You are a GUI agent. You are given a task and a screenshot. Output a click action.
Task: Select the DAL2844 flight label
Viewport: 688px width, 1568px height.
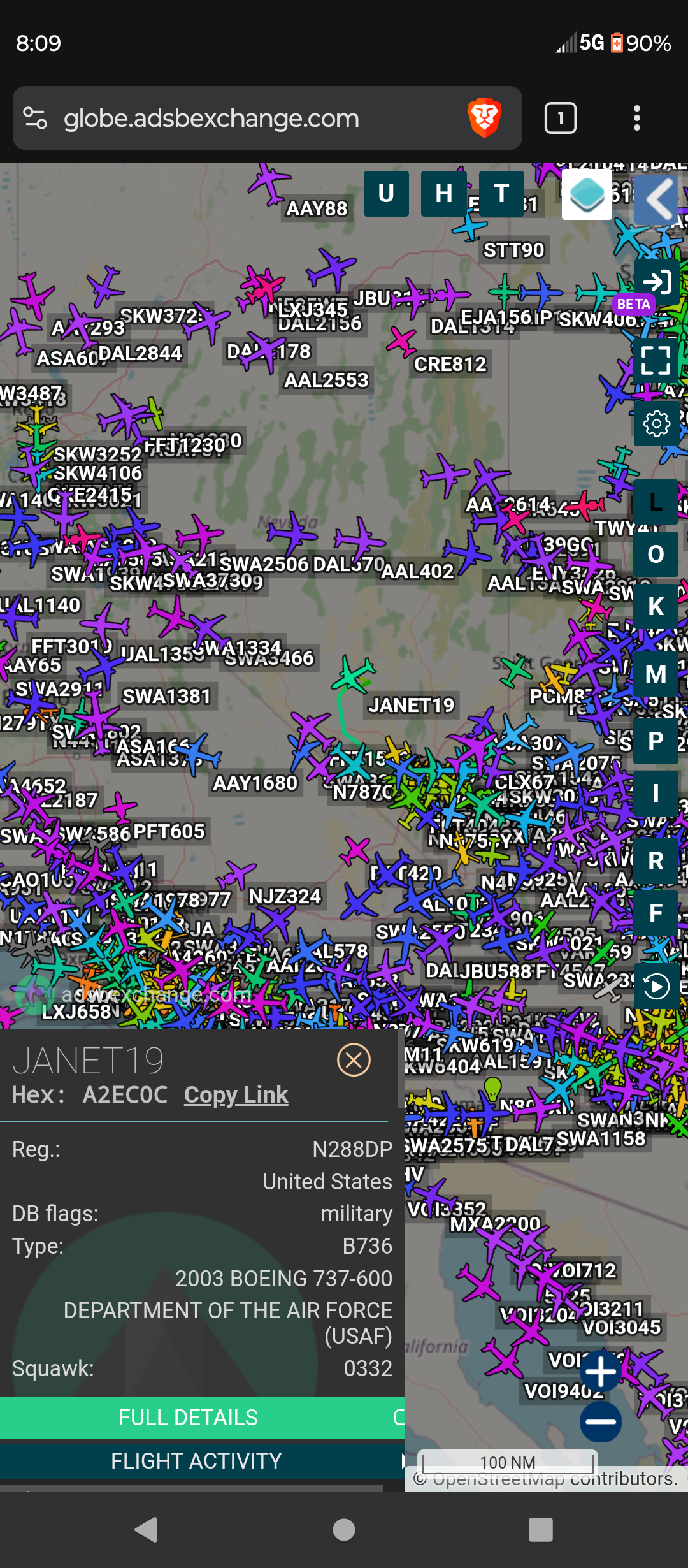coord(140,353)
